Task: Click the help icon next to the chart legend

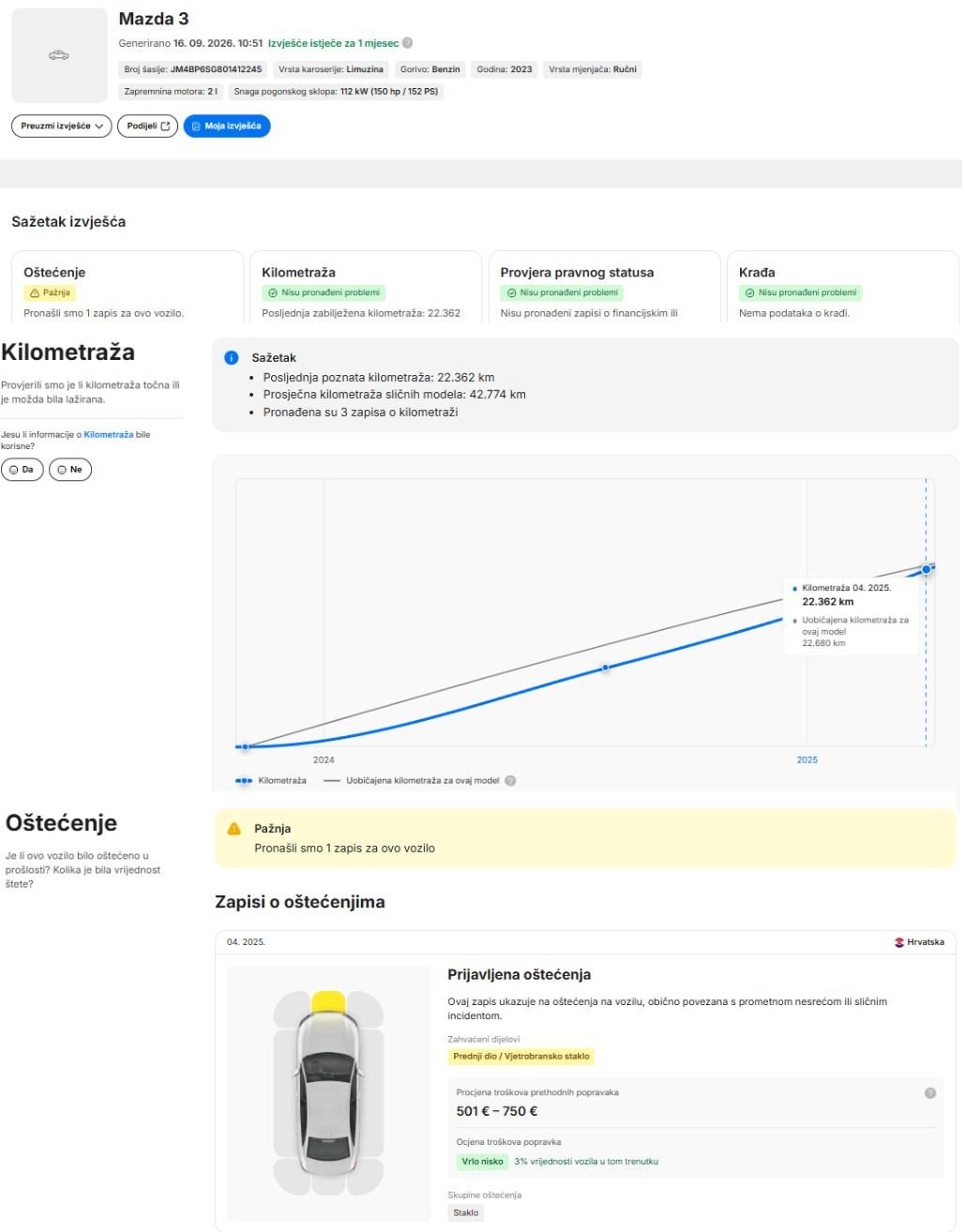Action: [511, 780]
